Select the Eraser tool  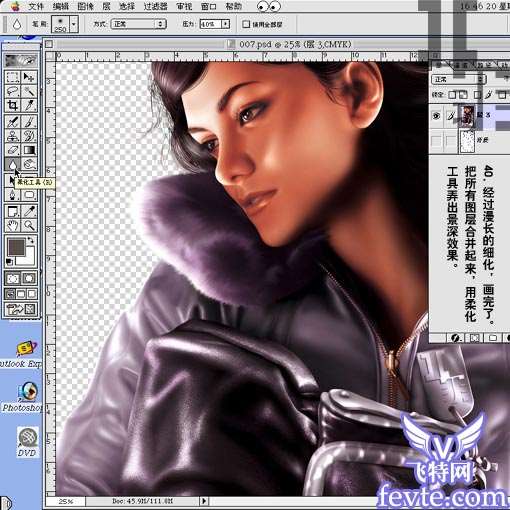coord(13,150)
